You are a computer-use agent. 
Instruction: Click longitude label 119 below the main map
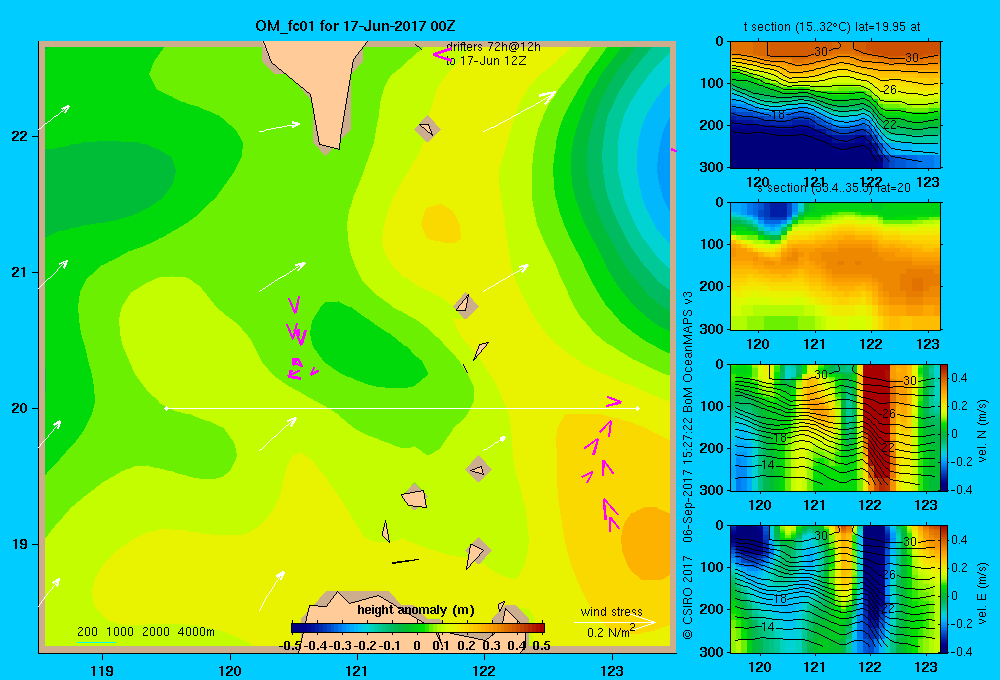pos(102,670)
